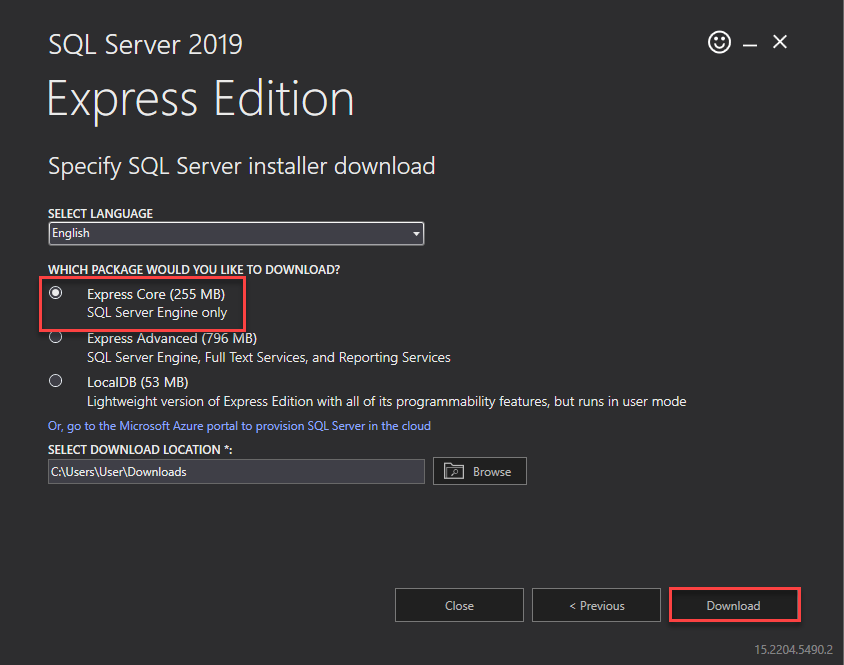Start the installer with Download button
The height and width of the screenshot is (665, 844).
click(x=735, y=605)
